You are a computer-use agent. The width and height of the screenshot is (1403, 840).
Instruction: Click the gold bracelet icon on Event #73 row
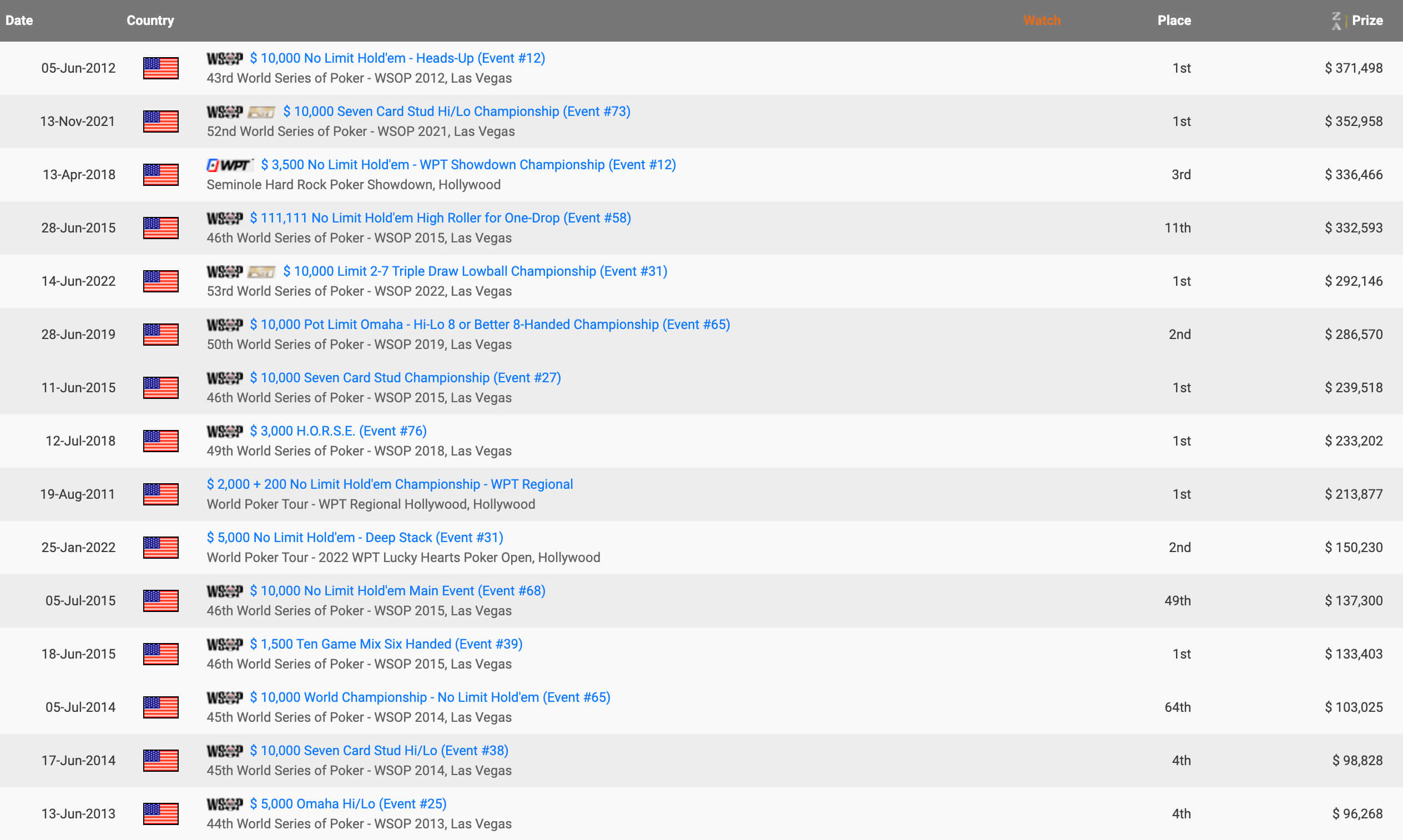pyautogui.click(x=261, y=112)
